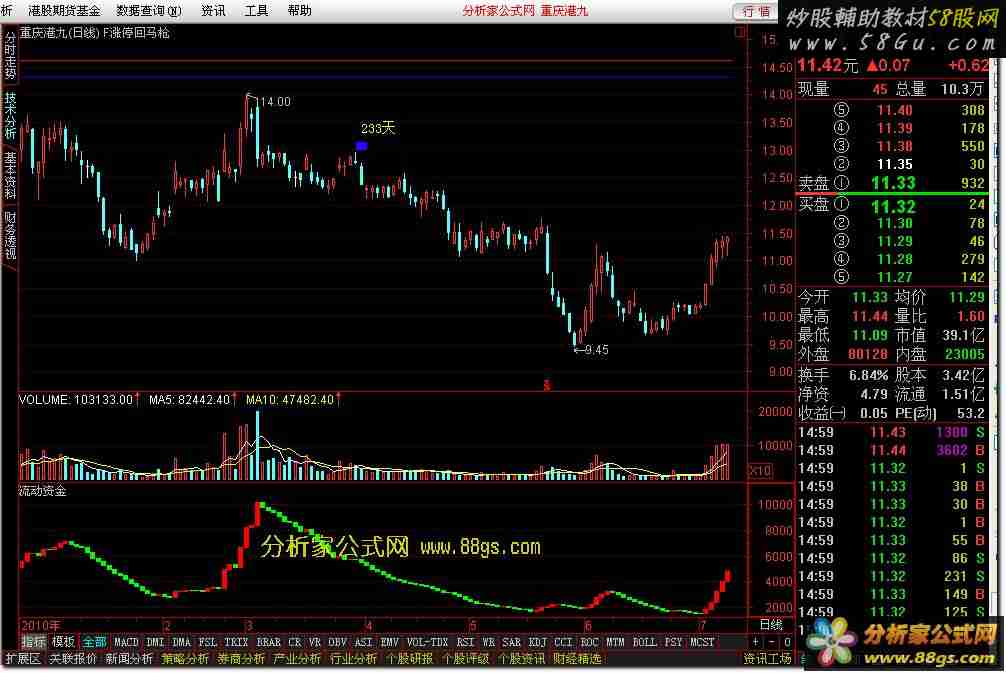The image size is (1006, 673).
Task: Choose the RSI indicator
Action: (x=465, y=642)
